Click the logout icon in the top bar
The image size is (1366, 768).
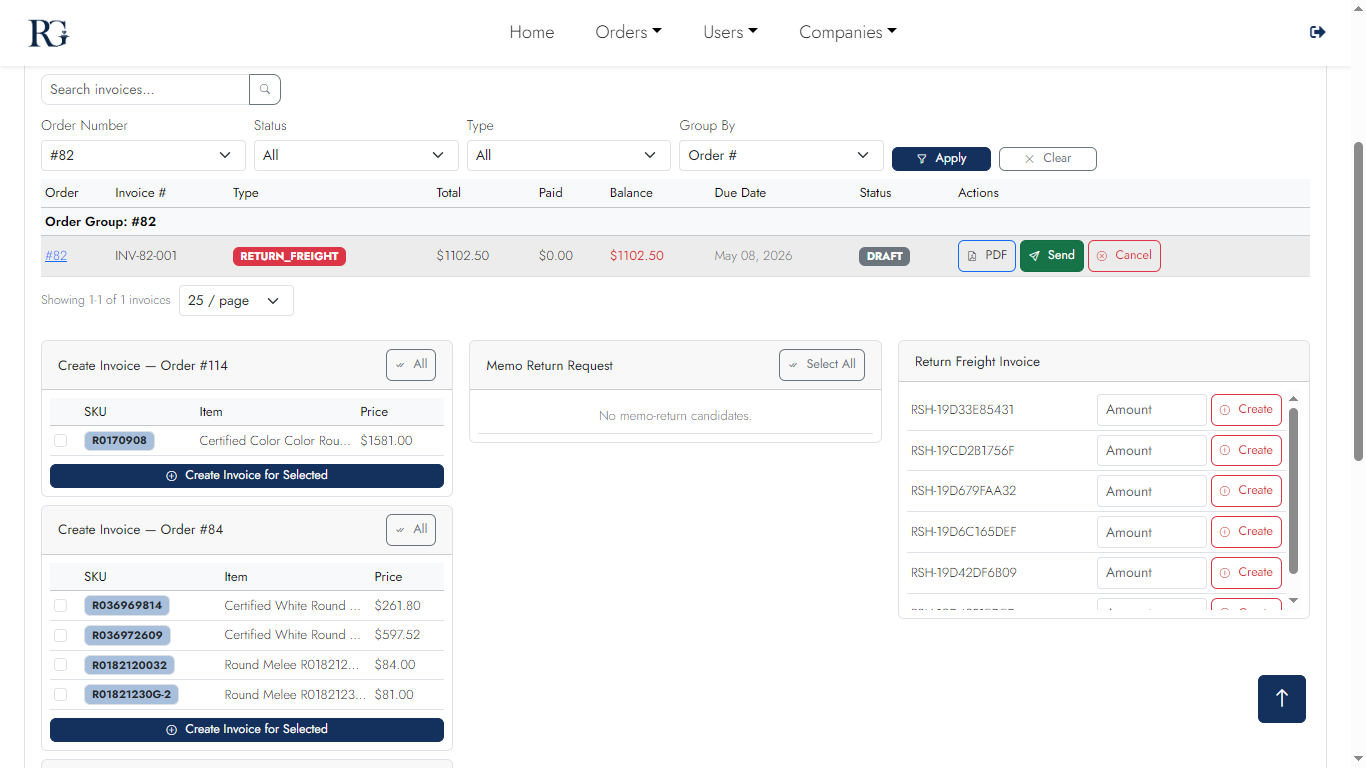coord(1317,31)
